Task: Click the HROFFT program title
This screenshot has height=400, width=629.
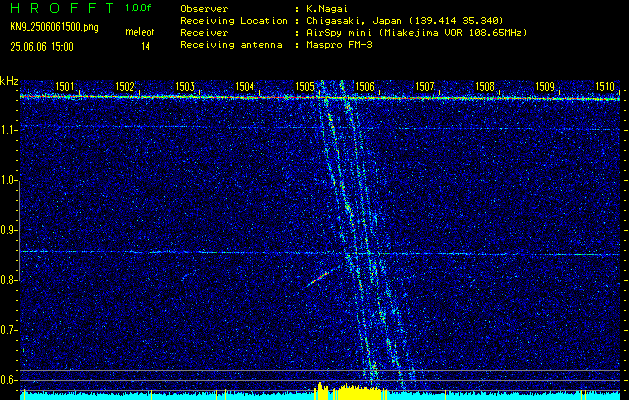Action: point(63,8)
